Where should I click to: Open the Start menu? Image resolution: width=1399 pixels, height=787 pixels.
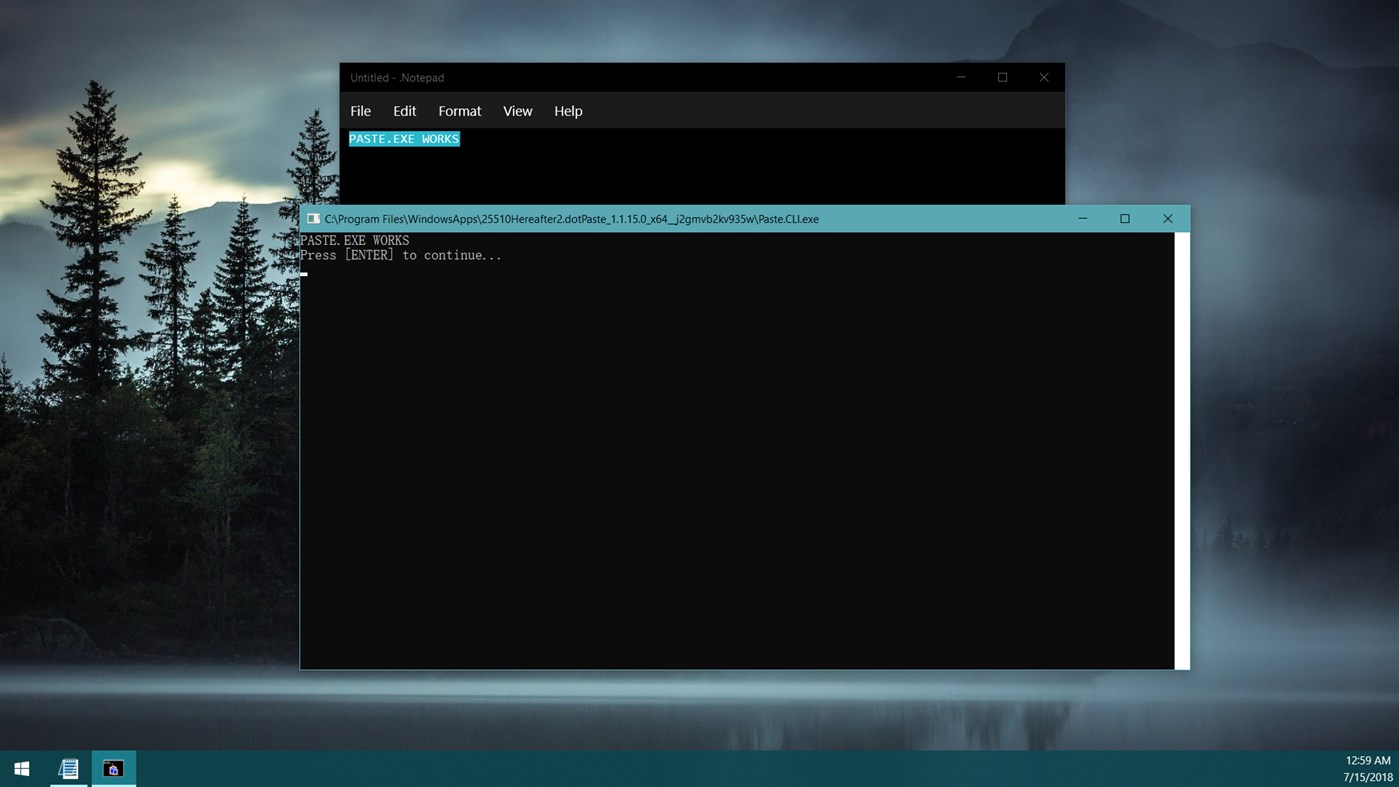pos(20,768)
